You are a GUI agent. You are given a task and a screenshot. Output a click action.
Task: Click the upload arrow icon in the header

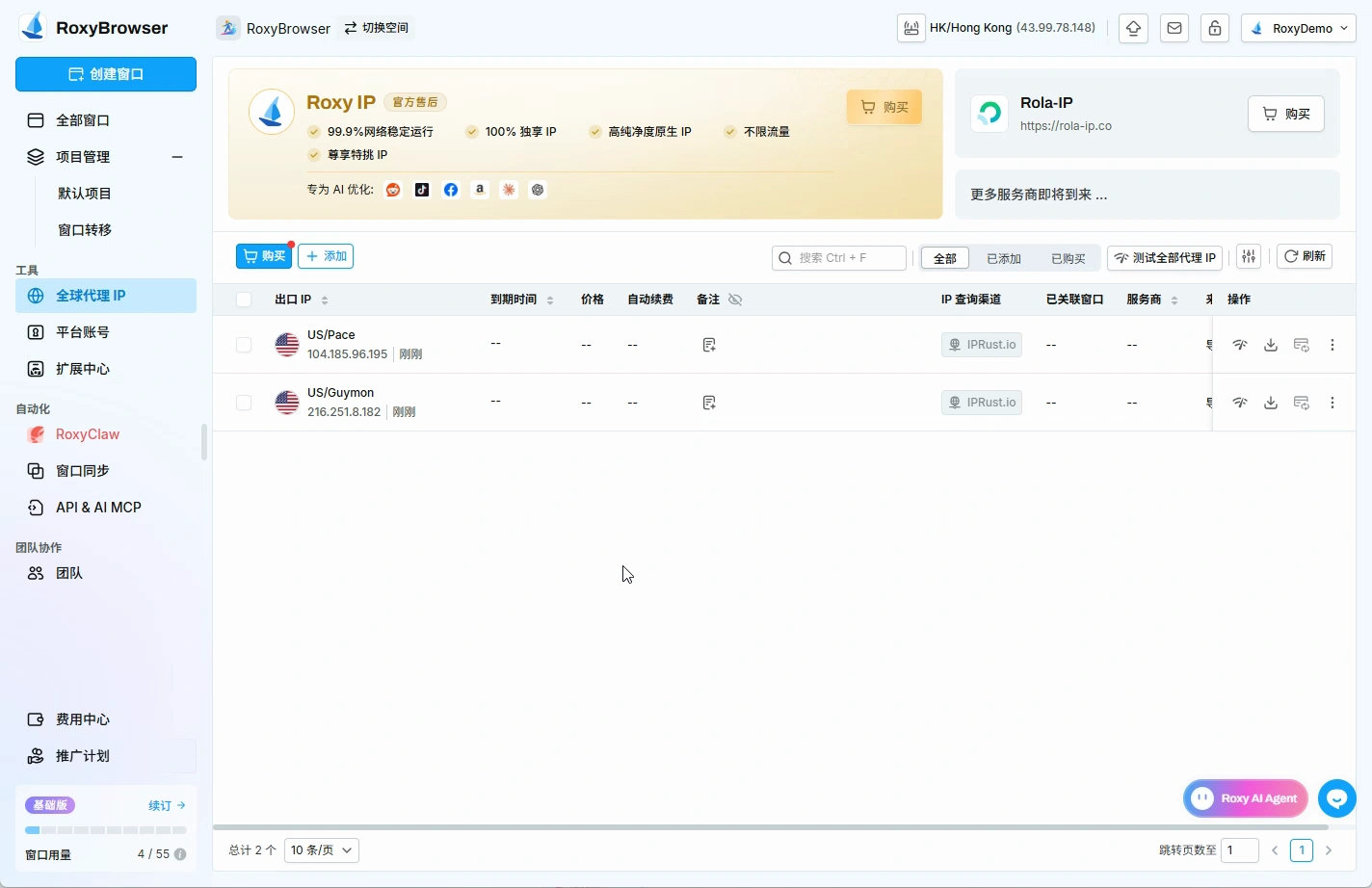point(1134,28)
